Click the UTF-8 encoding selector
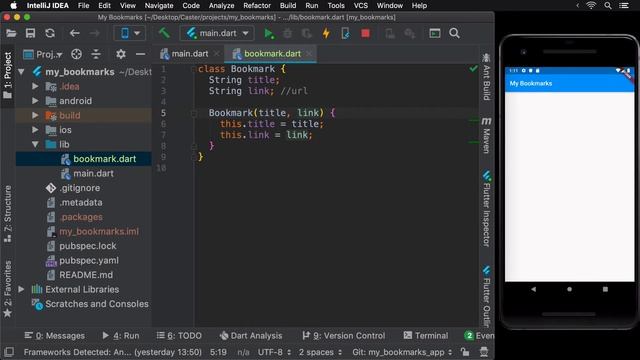The height and width of the screenshot is (360, 640). click(x=274, y=352)
